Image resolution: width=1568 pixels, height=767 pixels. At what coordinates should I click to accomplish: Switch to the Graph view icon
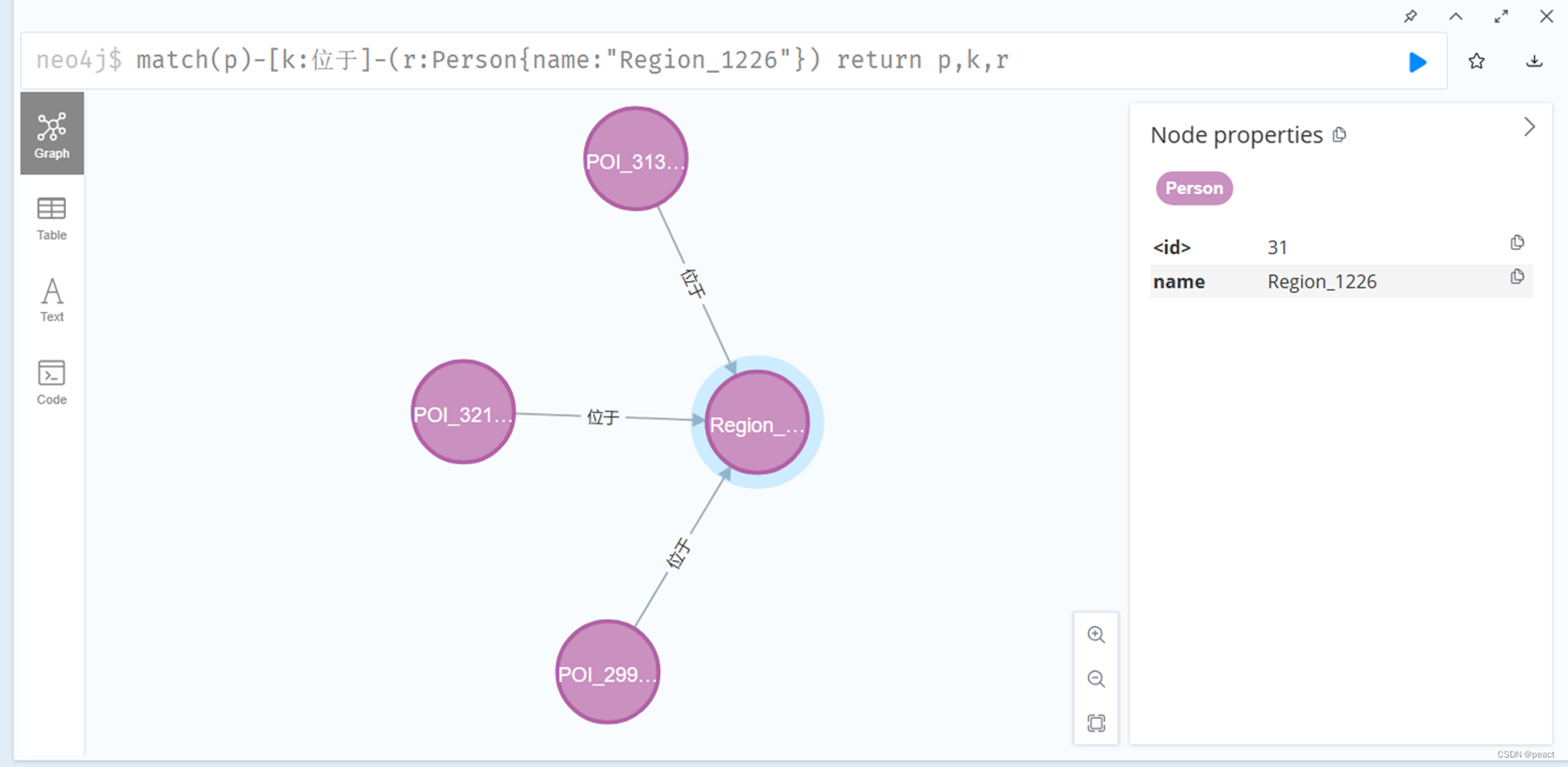point(52,133)
